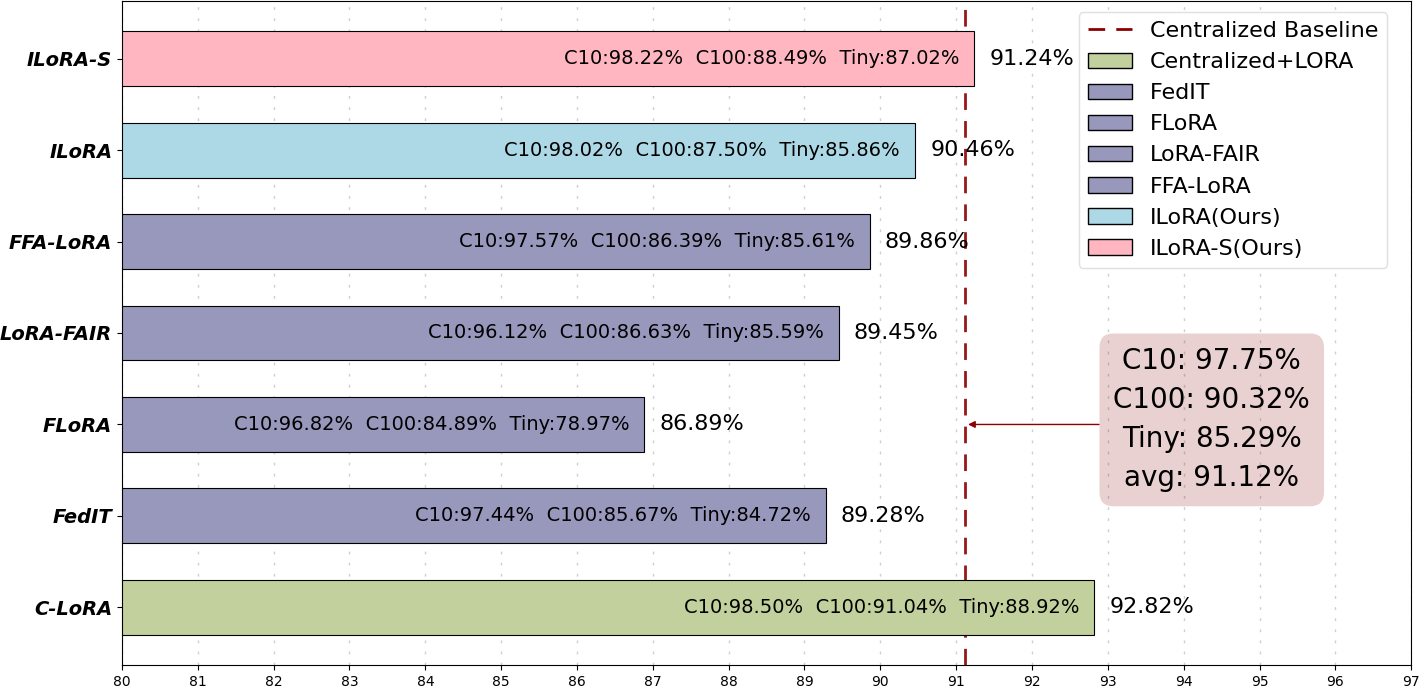
Task: Select the green C-LoRA bar
Action: [400, 607]
